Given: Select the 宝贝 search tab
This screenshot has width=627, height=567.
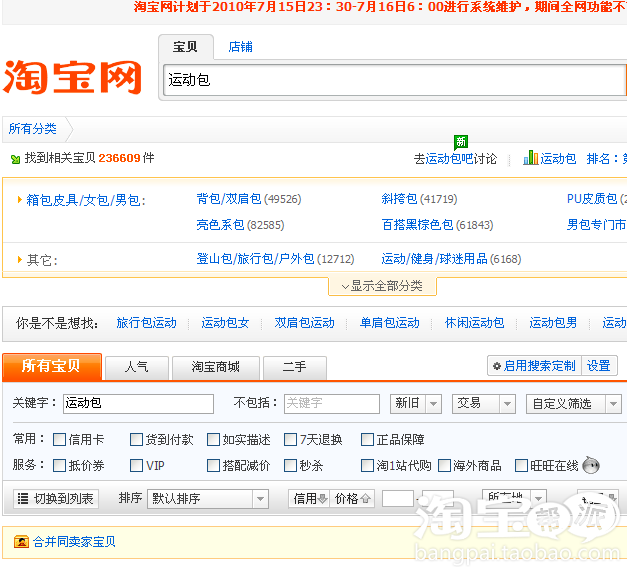Looking at the screenshot, I should click(186, 47).
